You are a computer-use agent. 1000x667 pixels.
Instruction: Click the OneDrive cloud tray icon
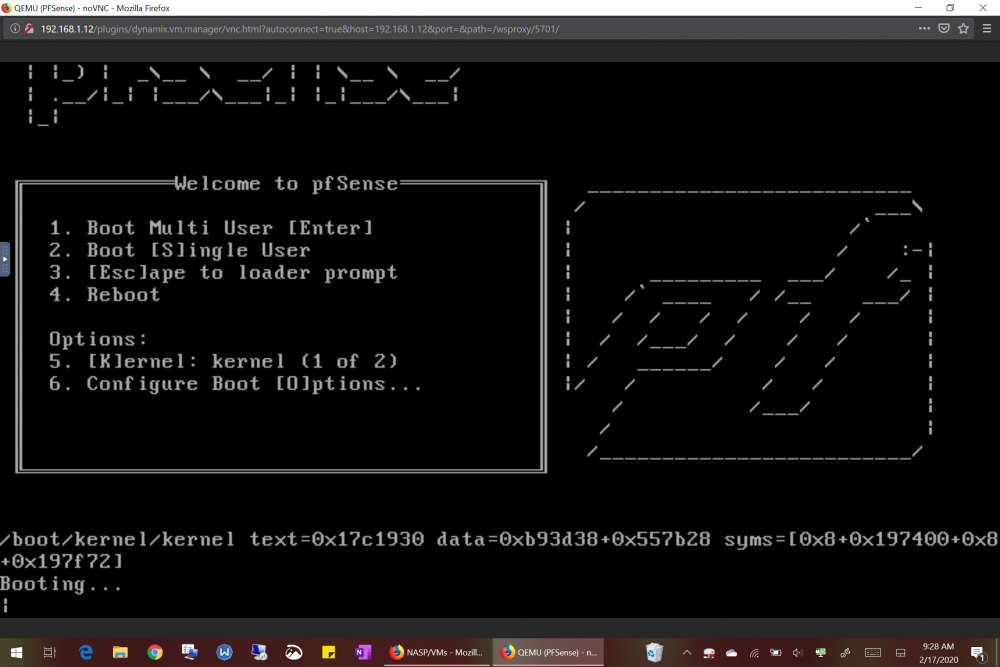[x=732, y=653]
